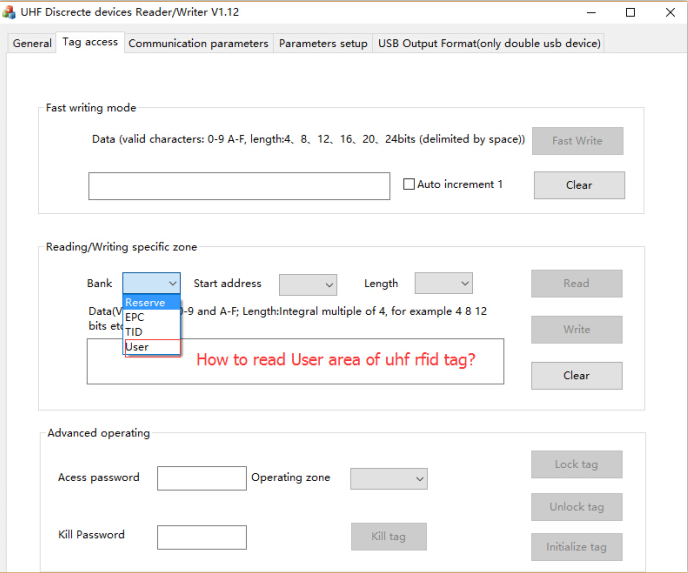Click into the Kill Password field
The height and width of the screenshot is (573, 688).
(x=201, y=537)
